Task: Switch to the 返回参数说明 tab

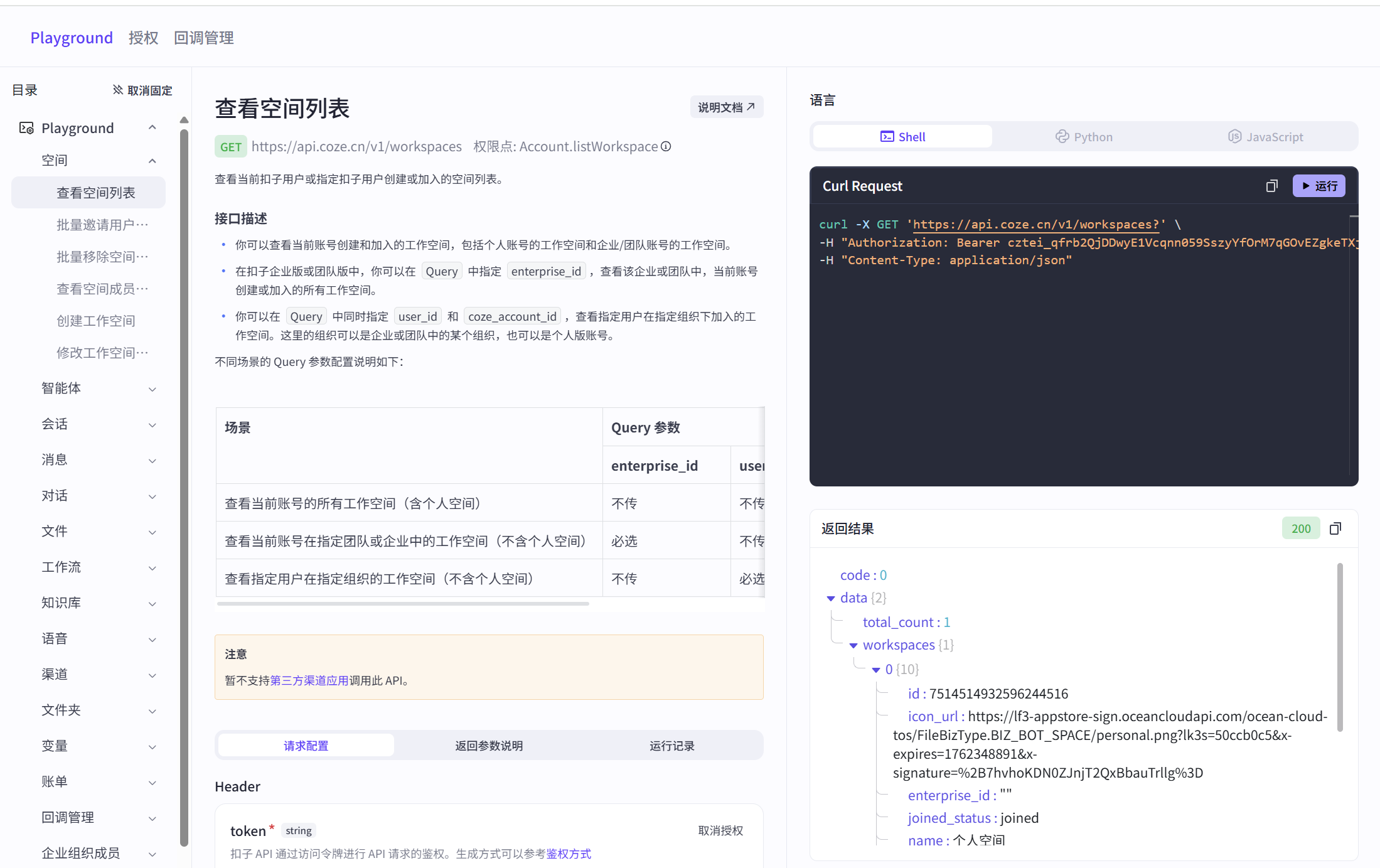Action: click(489, 745)
